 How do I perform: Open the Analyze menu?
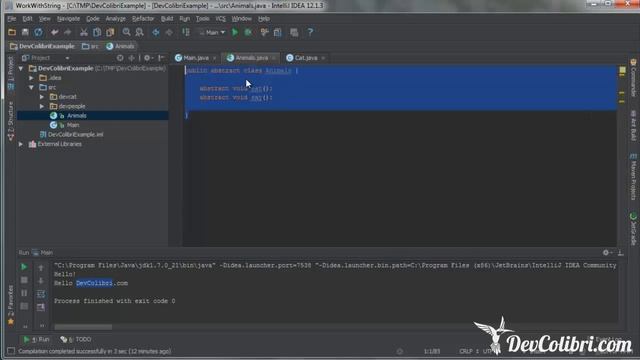[x=116, y=19]
